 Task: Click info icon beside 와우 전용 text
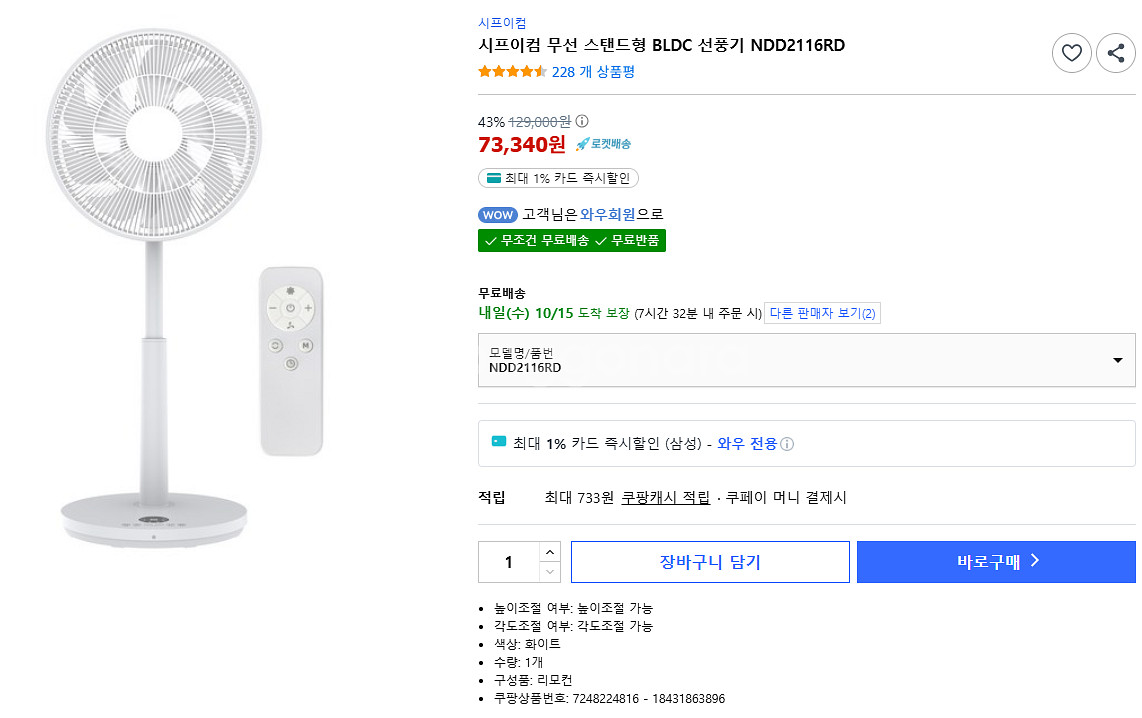[x=789, y=445]
